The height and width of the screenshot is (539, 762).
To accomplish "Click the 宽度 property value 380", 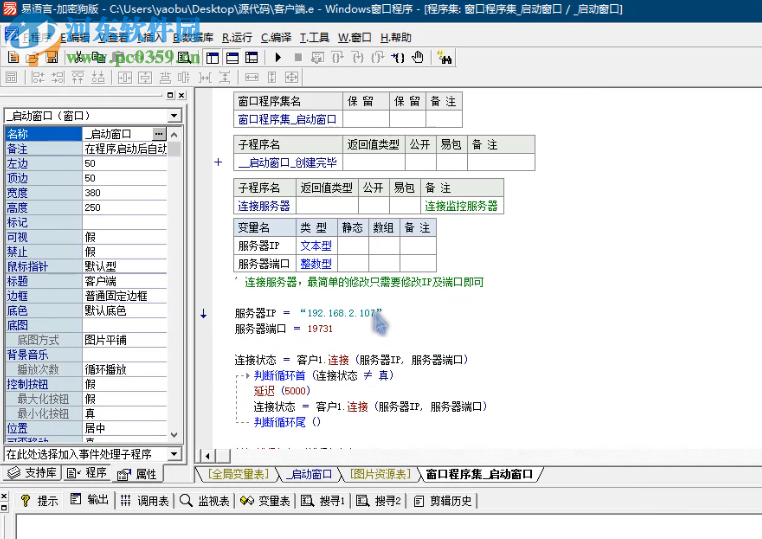I will coord(124,192).
